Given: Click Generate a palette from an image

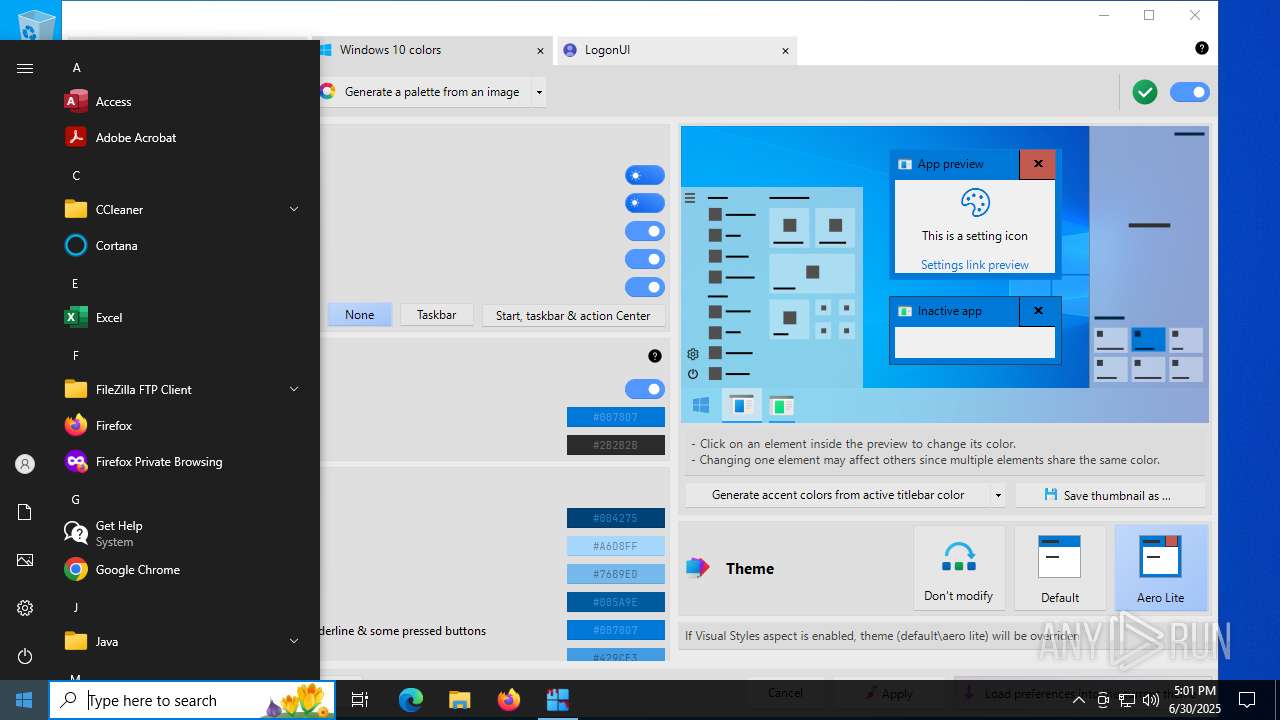Looking at the screenshot, I should point(426,92).
